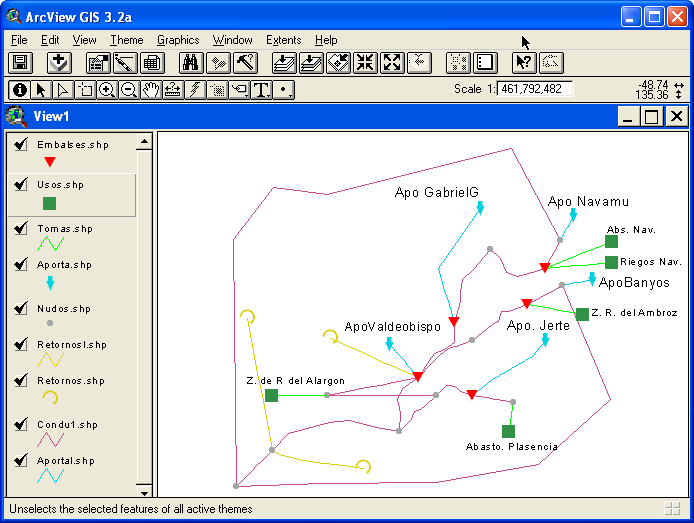
Task: Click the Save Project toolbar icon
Action: (x=20, y=63)
